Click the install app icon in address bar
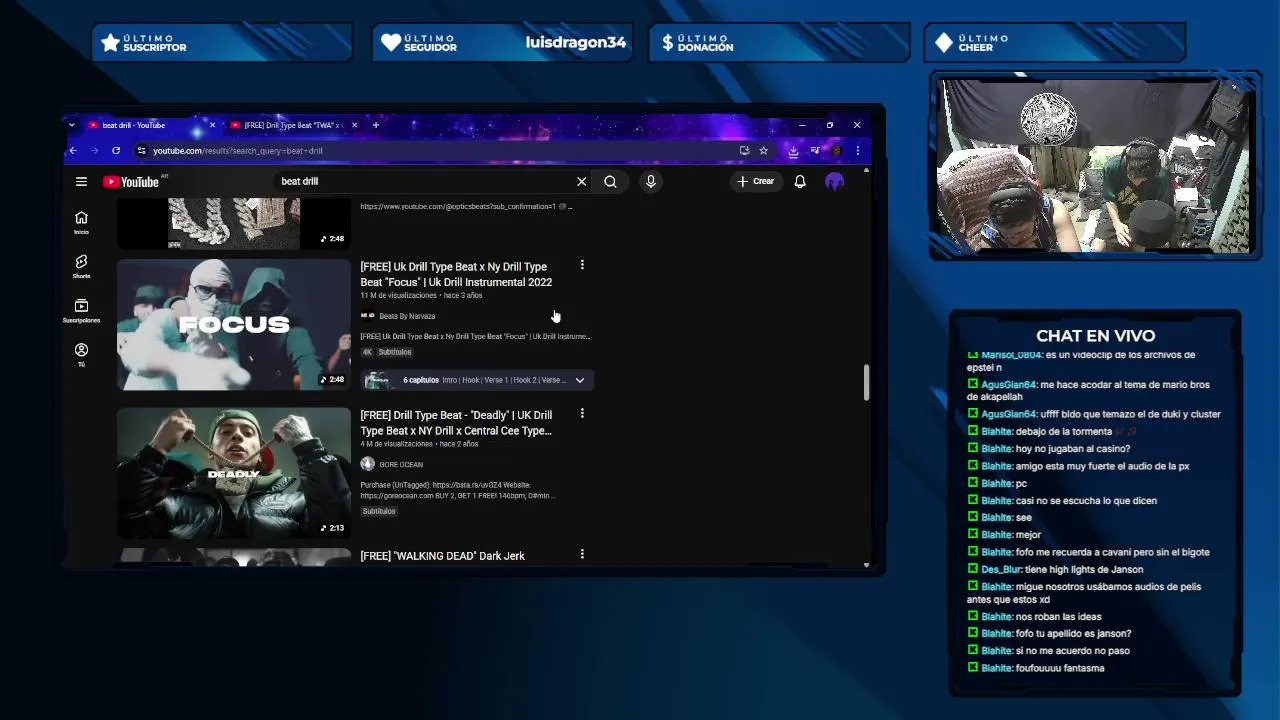Viewport: 1280px width, 720px height. pos(744,150)
